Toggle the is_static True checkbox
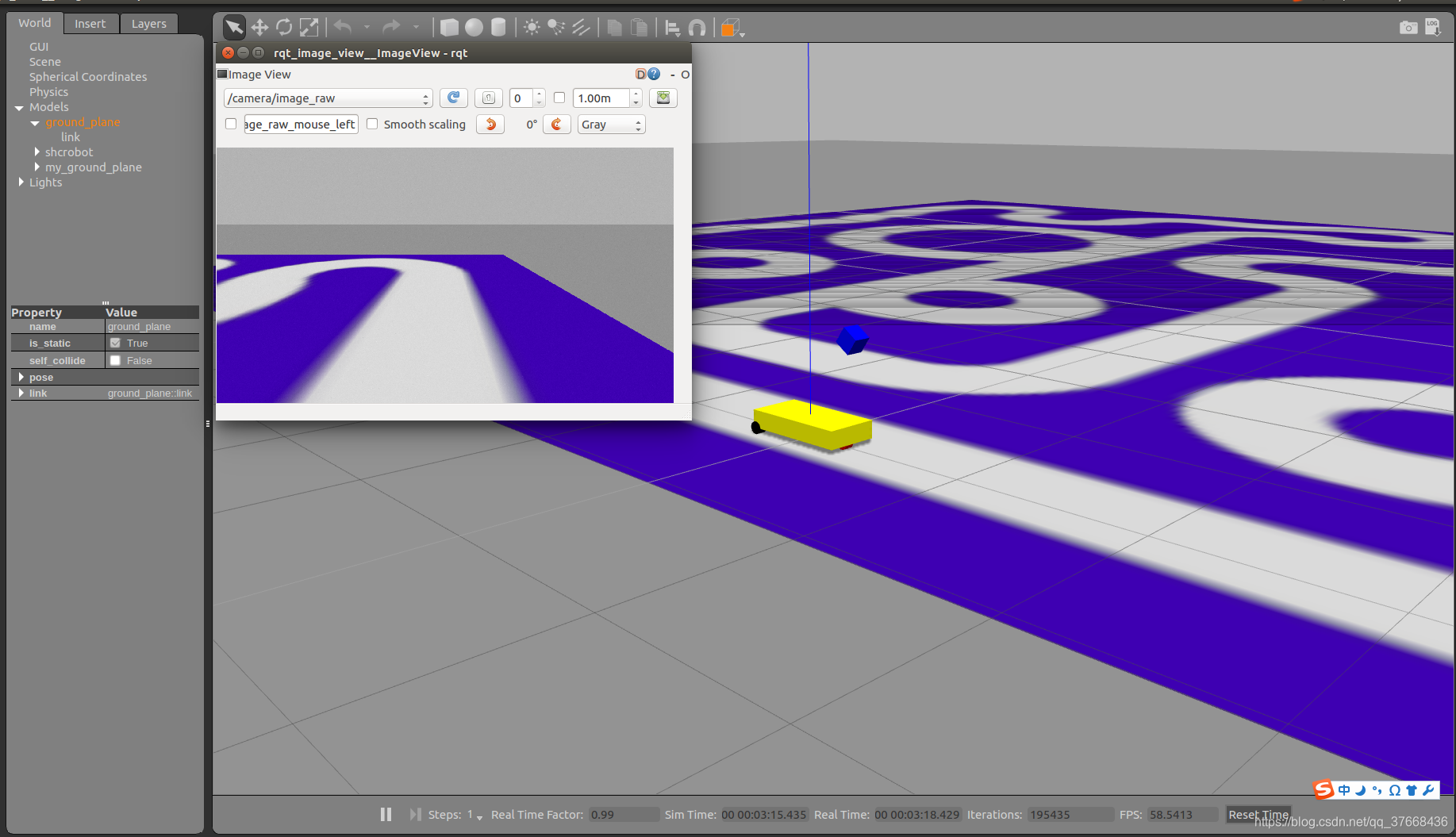 [x=115, y=343]
